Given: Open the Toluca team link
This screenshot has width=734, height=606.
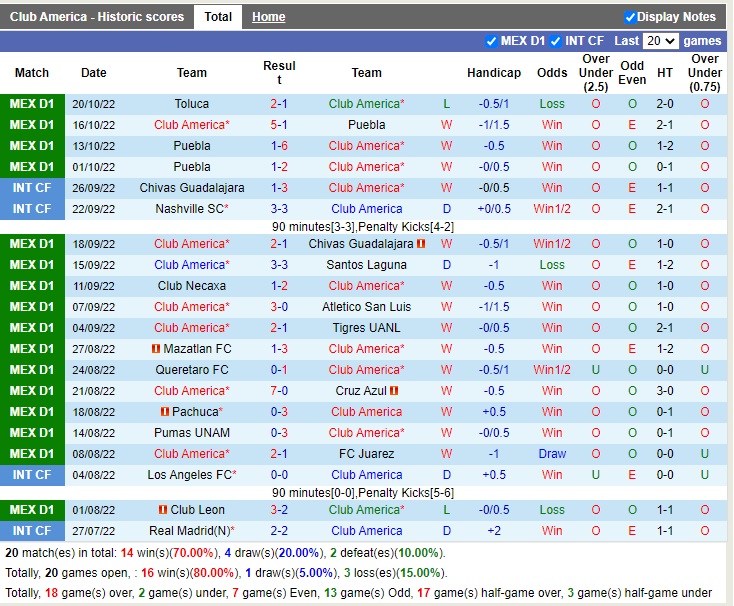Looking at the screenshot, I should point(192,104).
